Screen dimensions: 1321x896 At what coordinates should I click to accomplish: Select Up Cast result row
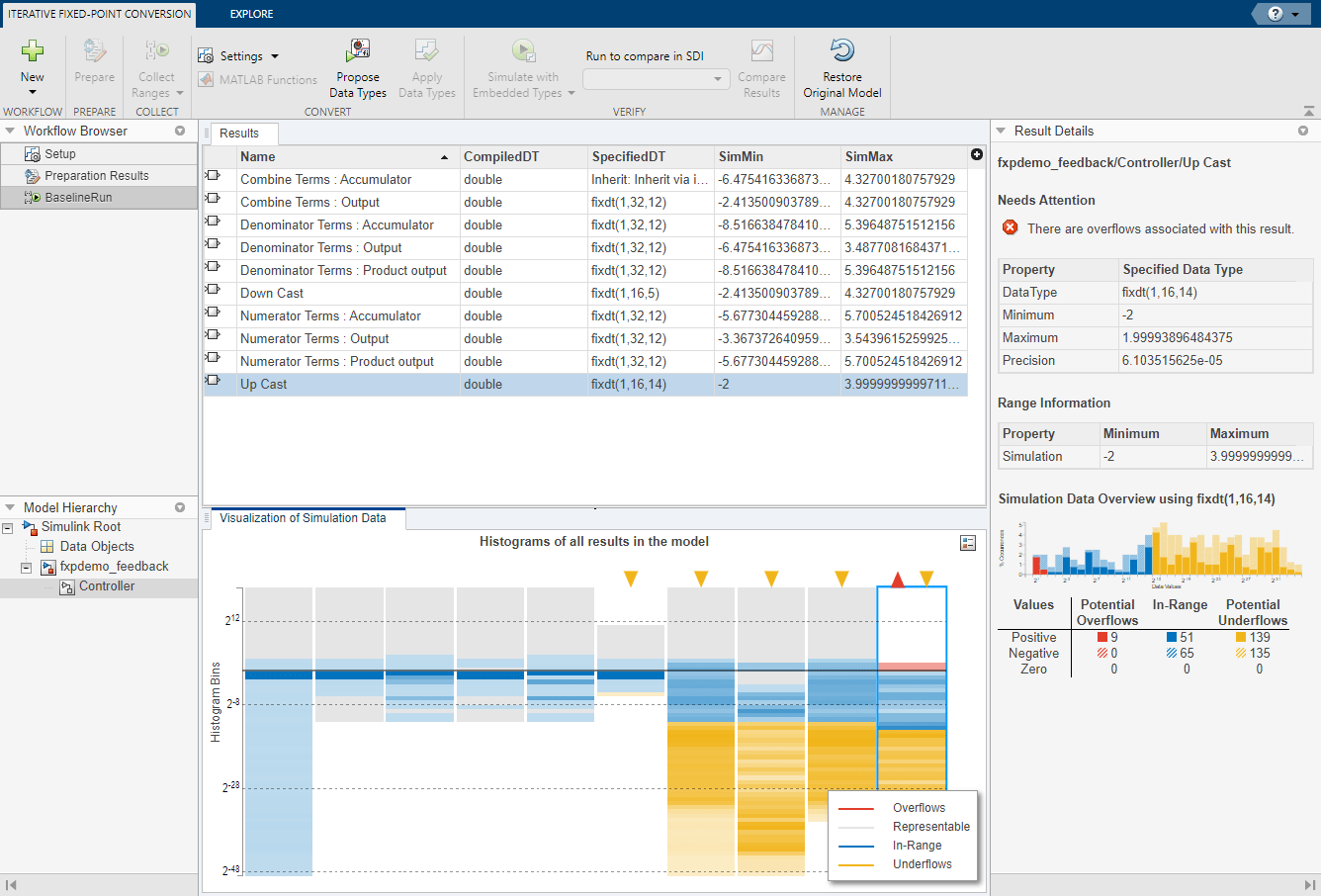(585, 385)
